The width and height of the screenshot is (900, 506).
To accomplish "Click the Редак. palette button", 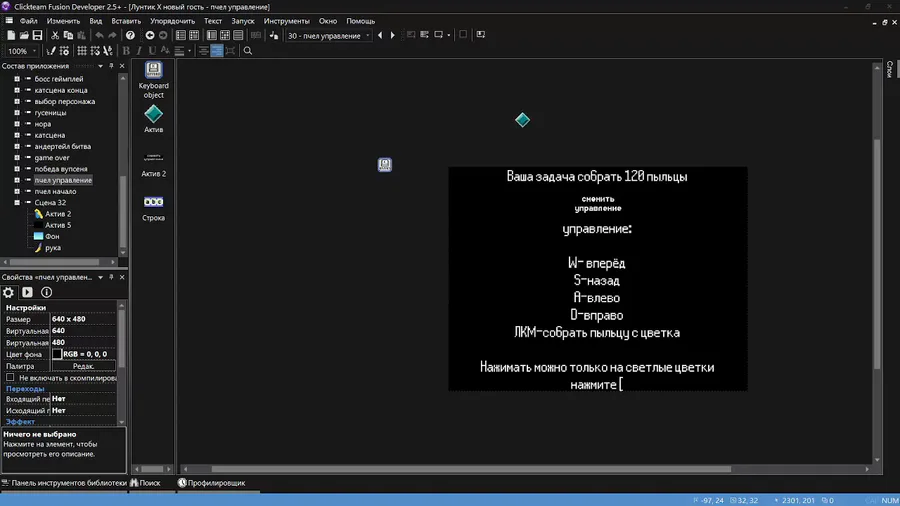I will 83,366.
